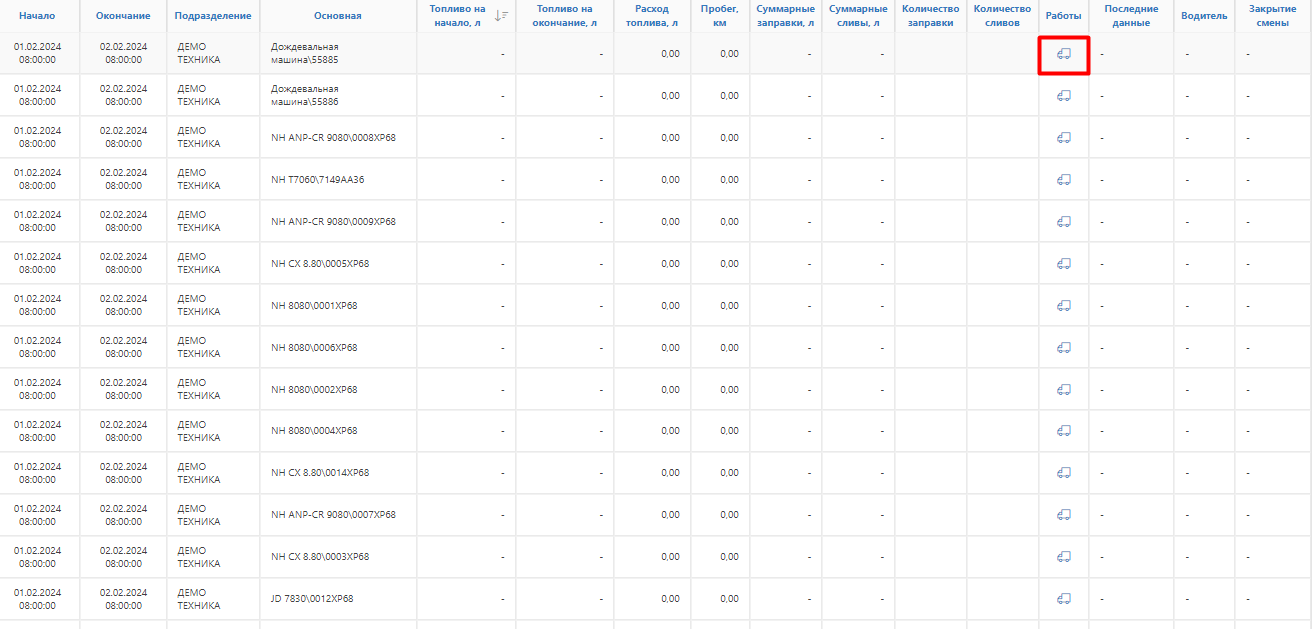1315x629 pixels.
Task: Click the Количество заправки column header
Action: coord(930,15)
